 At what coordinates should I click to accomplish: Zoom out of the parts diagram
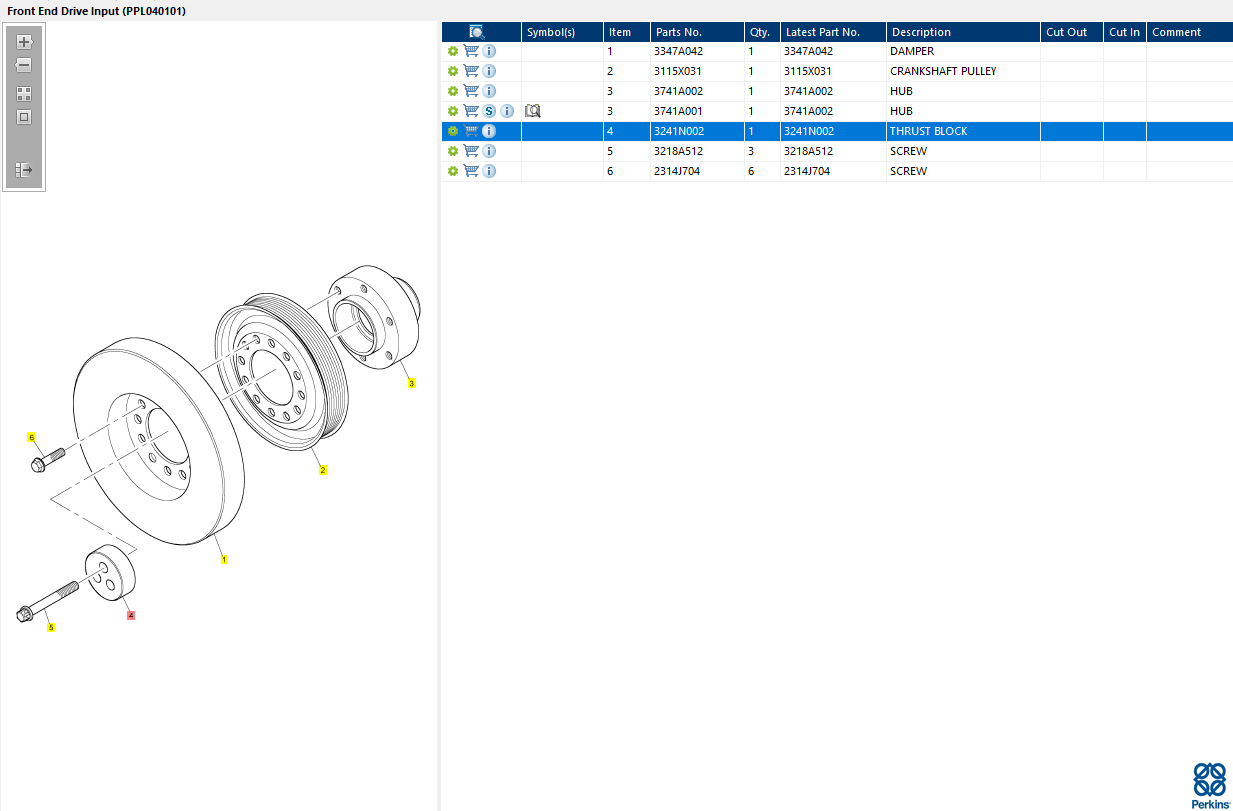(24, 65)
